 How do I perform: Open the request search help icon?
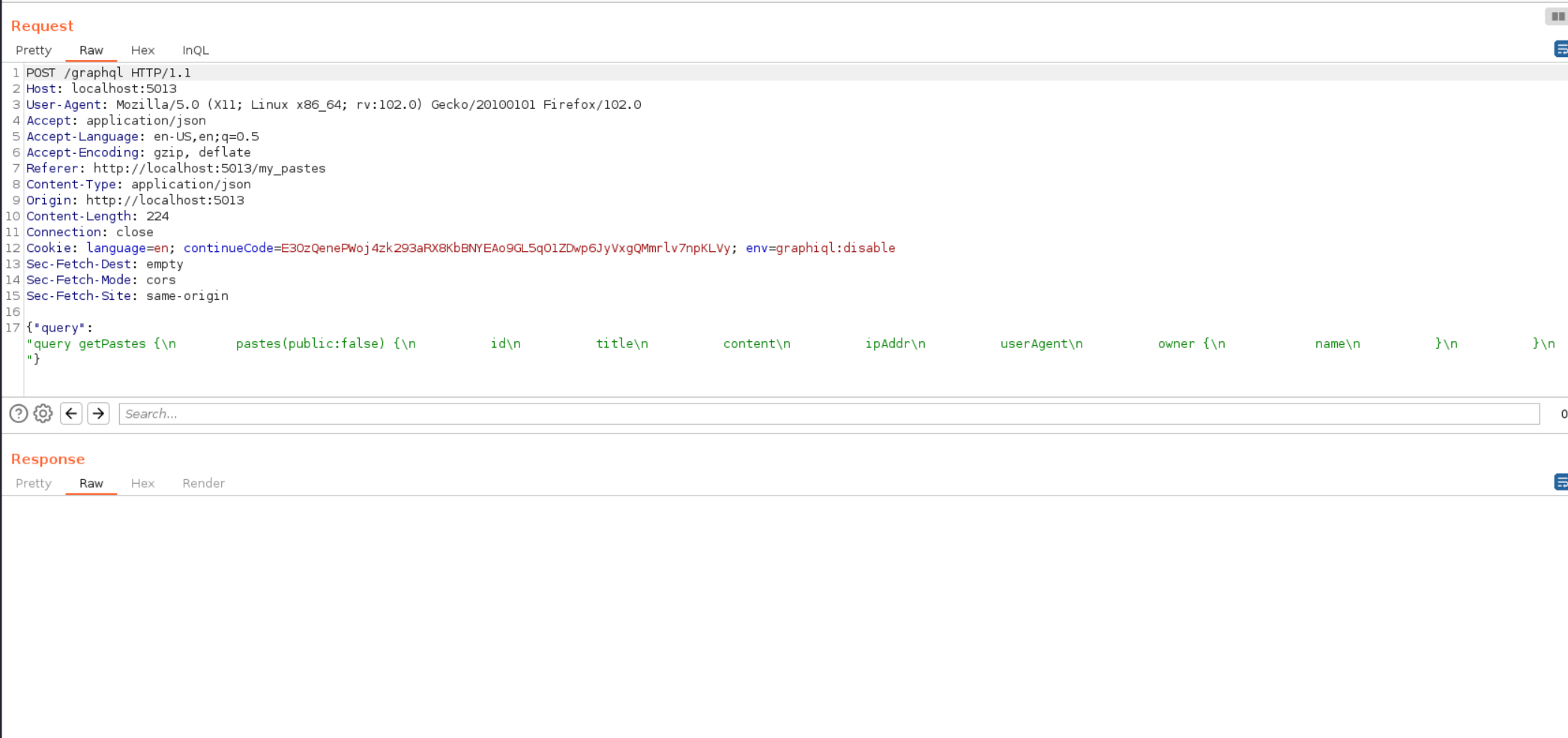(19, 414)
